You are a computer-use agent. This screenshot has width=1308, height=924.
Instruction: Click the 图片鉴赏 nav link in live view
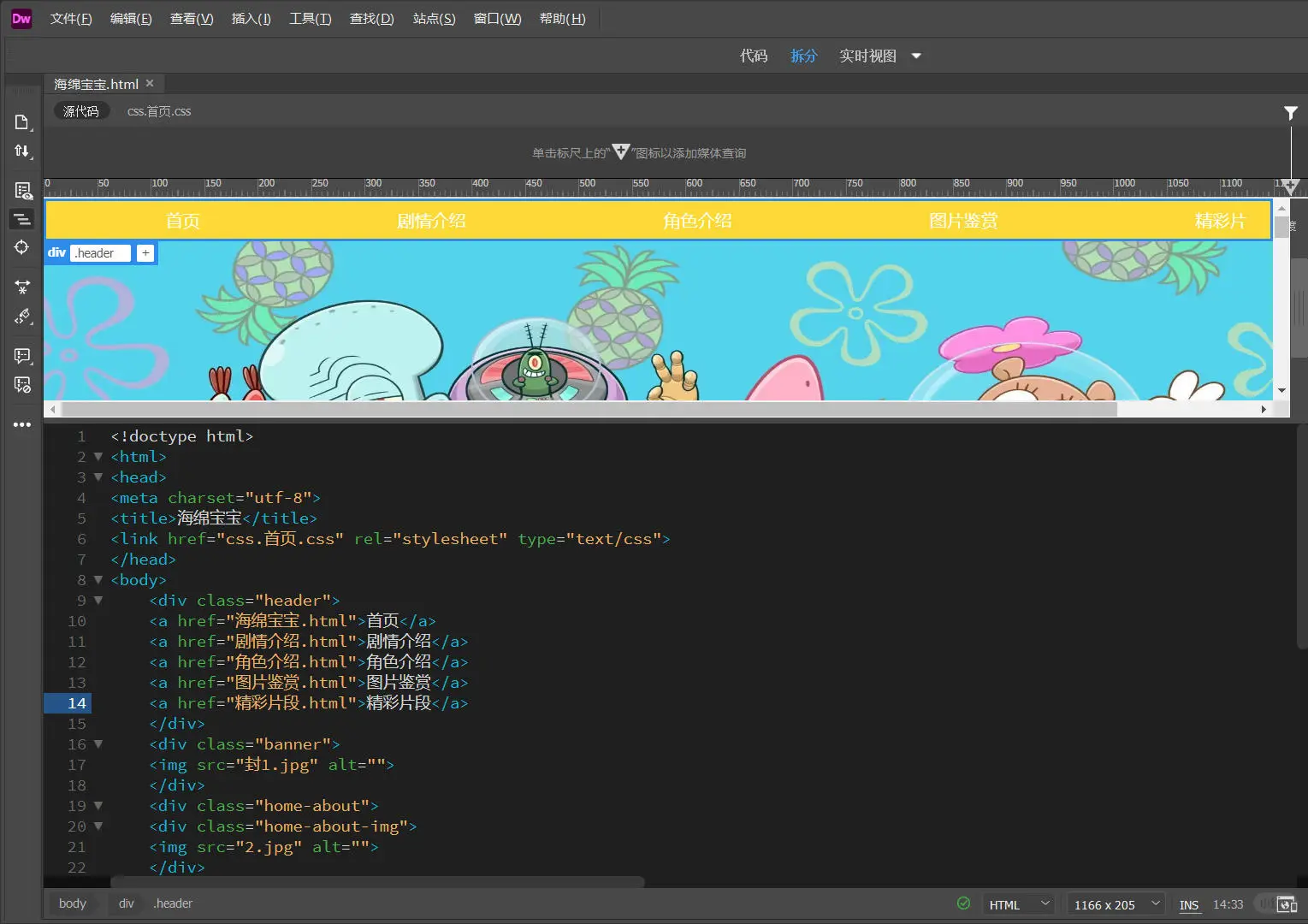(x=963, y=221)
